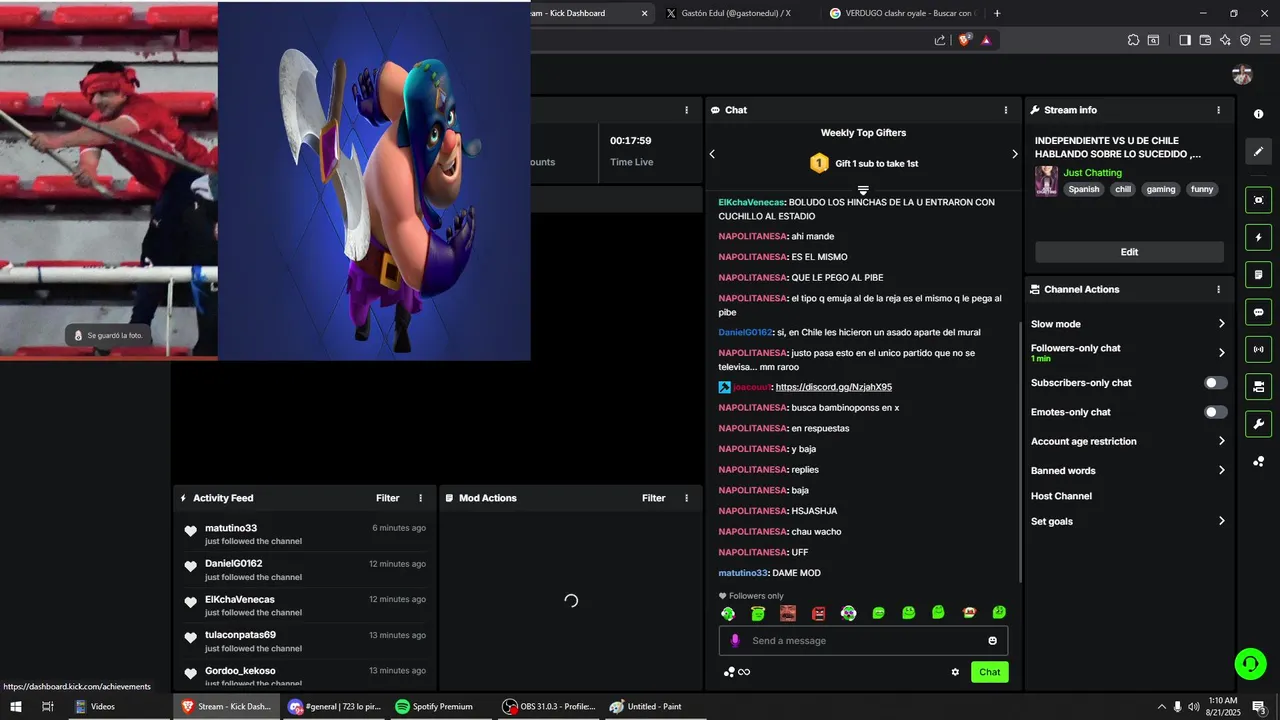Toggle the chat bubble panel icon in sidebar
Image resolution: width=1280 pixels, height=720 pixels.
[x=1258, y=312]
